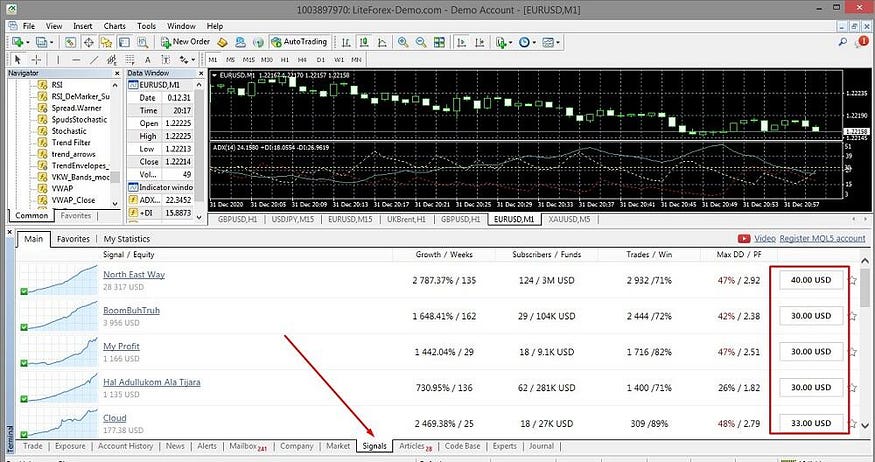This screenshot has height=462, width=875.
Task: Select the equidistant channel tool
Action: click(112, 59)
